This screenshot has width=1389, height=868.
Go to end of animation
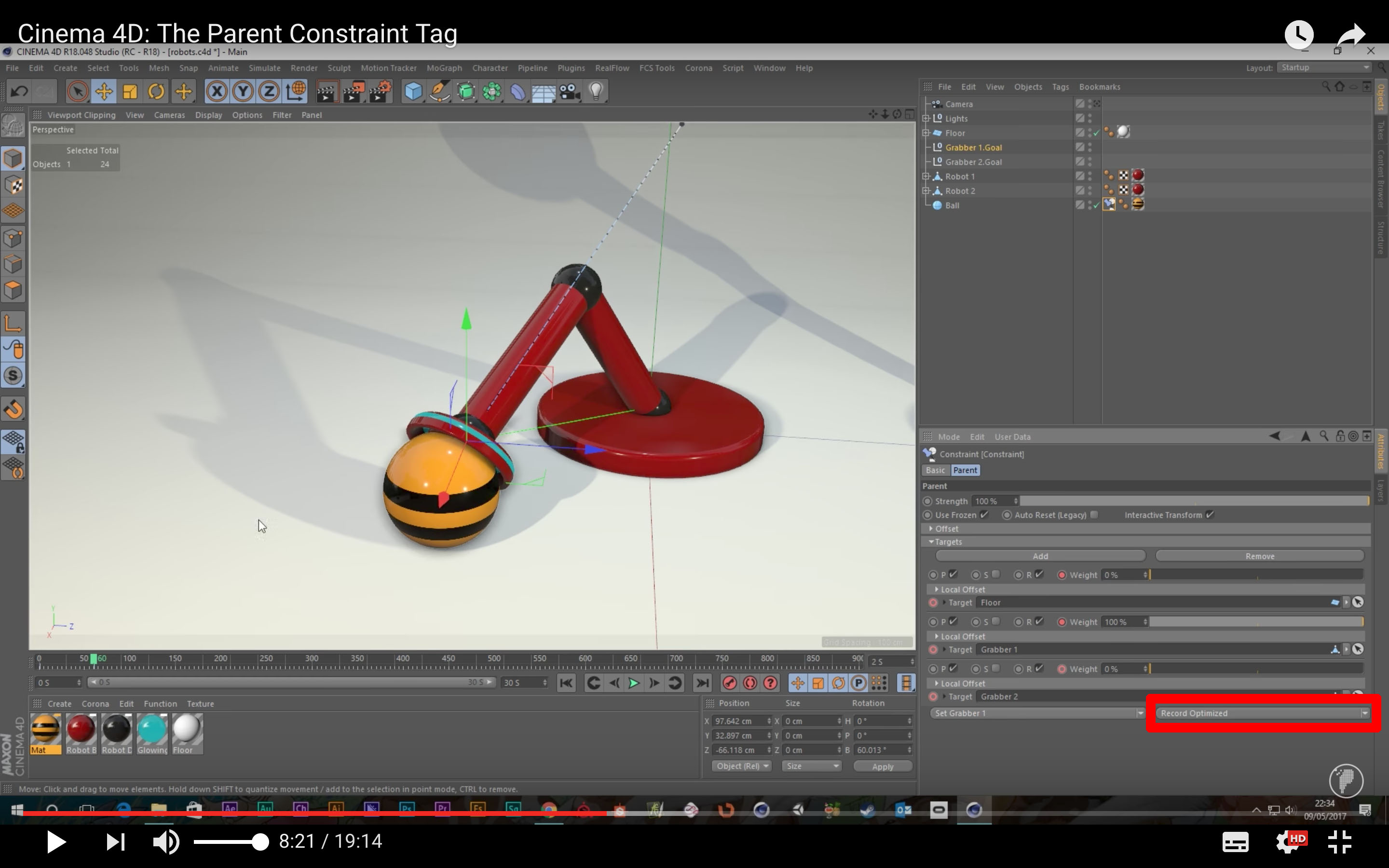(702, 682)
